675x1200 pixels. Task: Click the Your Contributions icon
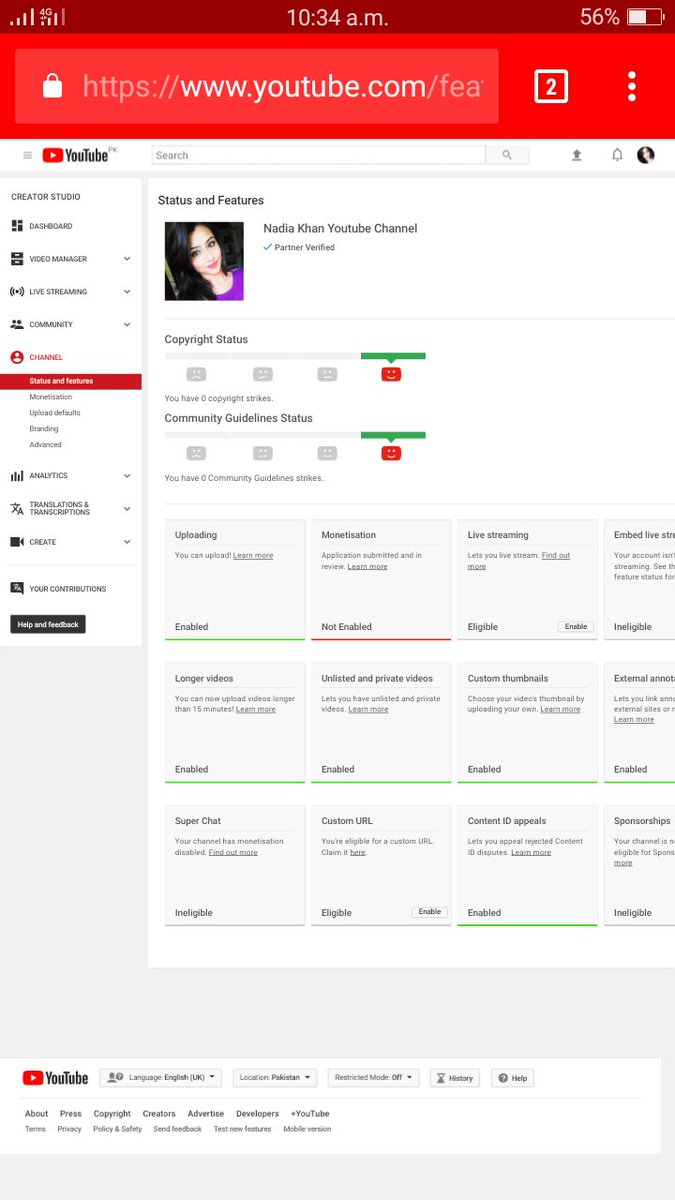click(x=17, y=589)
